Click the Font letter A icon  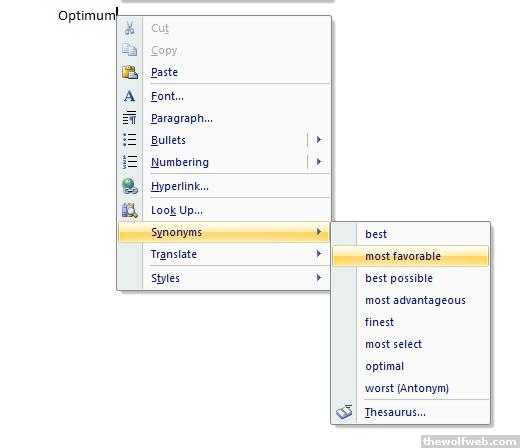point(130,96)
